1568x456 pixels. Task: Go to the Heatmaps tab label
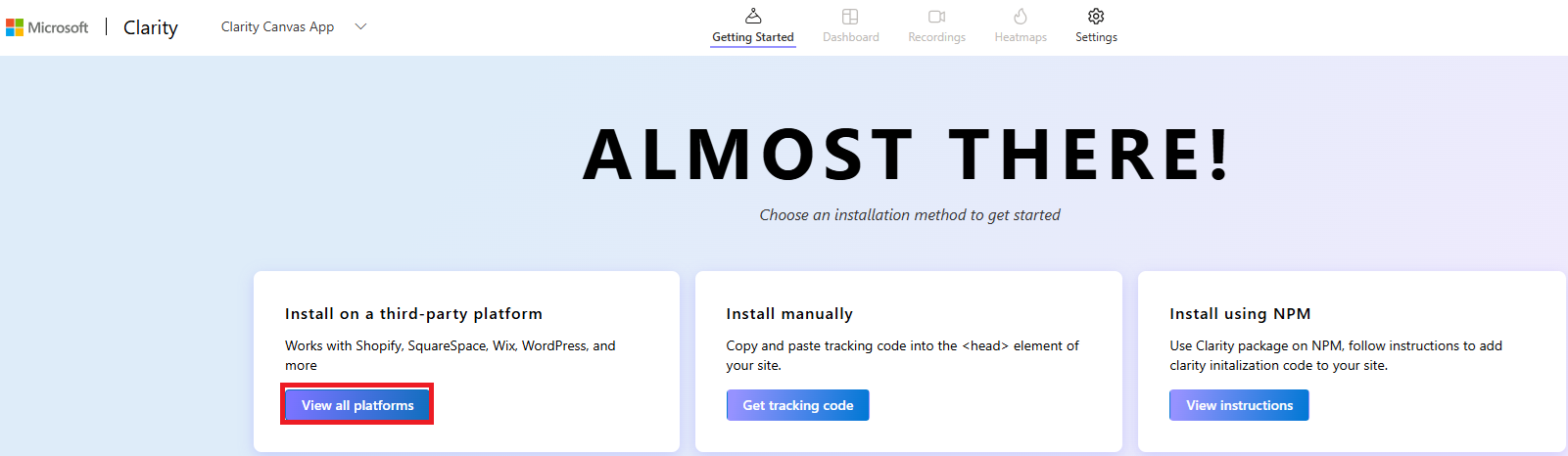[1021, 37]
